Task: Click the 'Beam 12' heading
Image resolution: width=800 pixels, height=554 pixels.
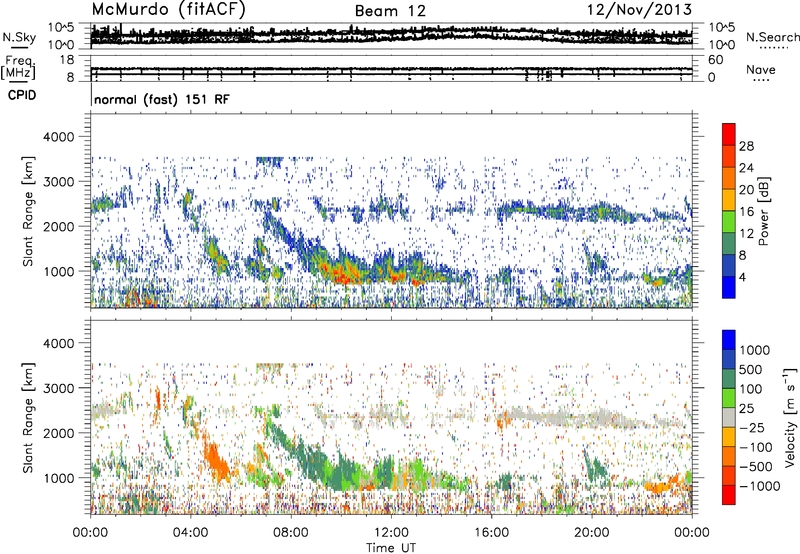Action: (x=390, y=11)
